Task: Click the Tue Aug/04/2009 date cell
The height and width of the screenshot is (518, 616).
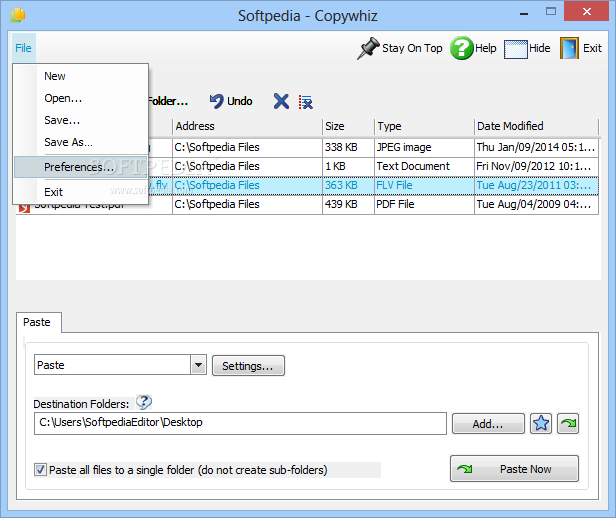Action: (x=537, y=204)
